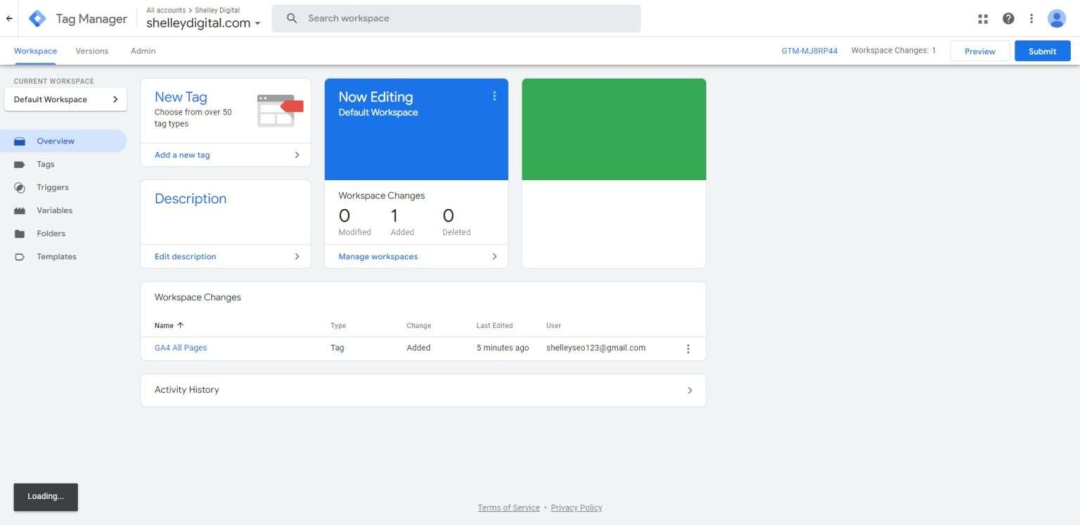The height and width of the screenshot is (525, 1080).
Task: Click the Added count of 1
Action: pyautogui.click(x=394, y=216)
